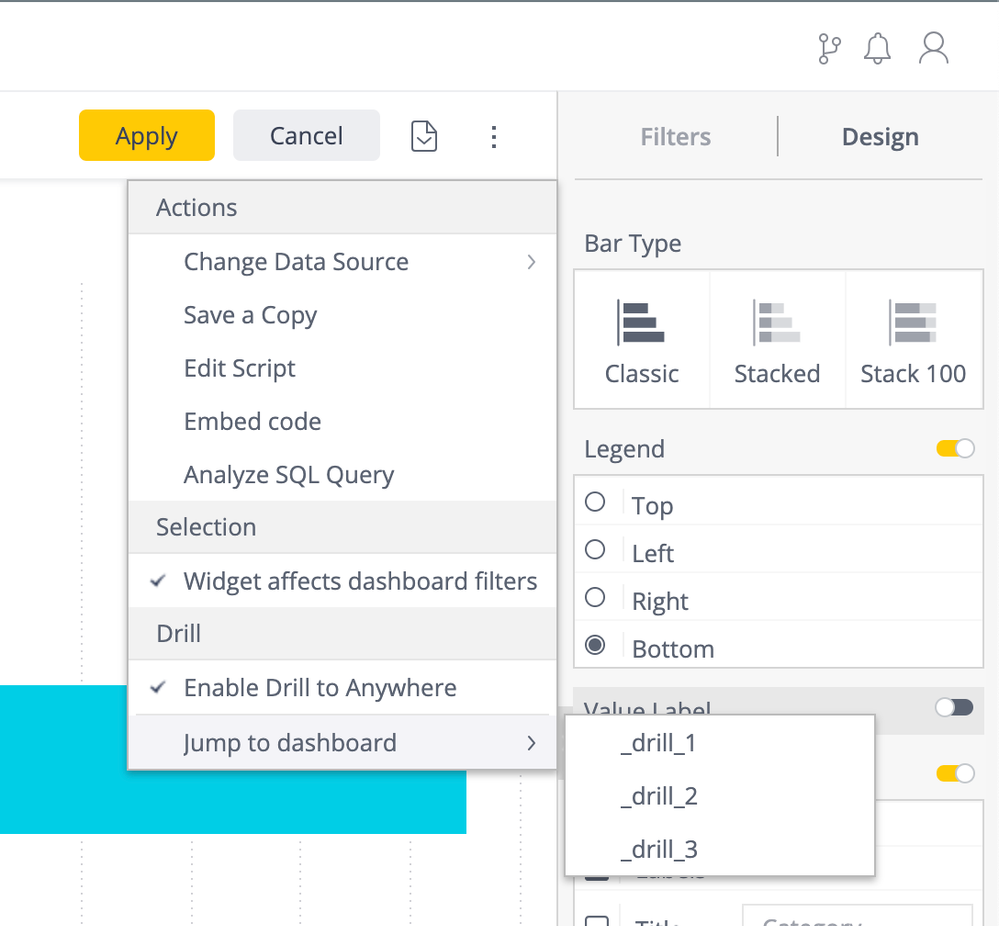
Task: Toggle the Legend switch off
Action: 955,449
